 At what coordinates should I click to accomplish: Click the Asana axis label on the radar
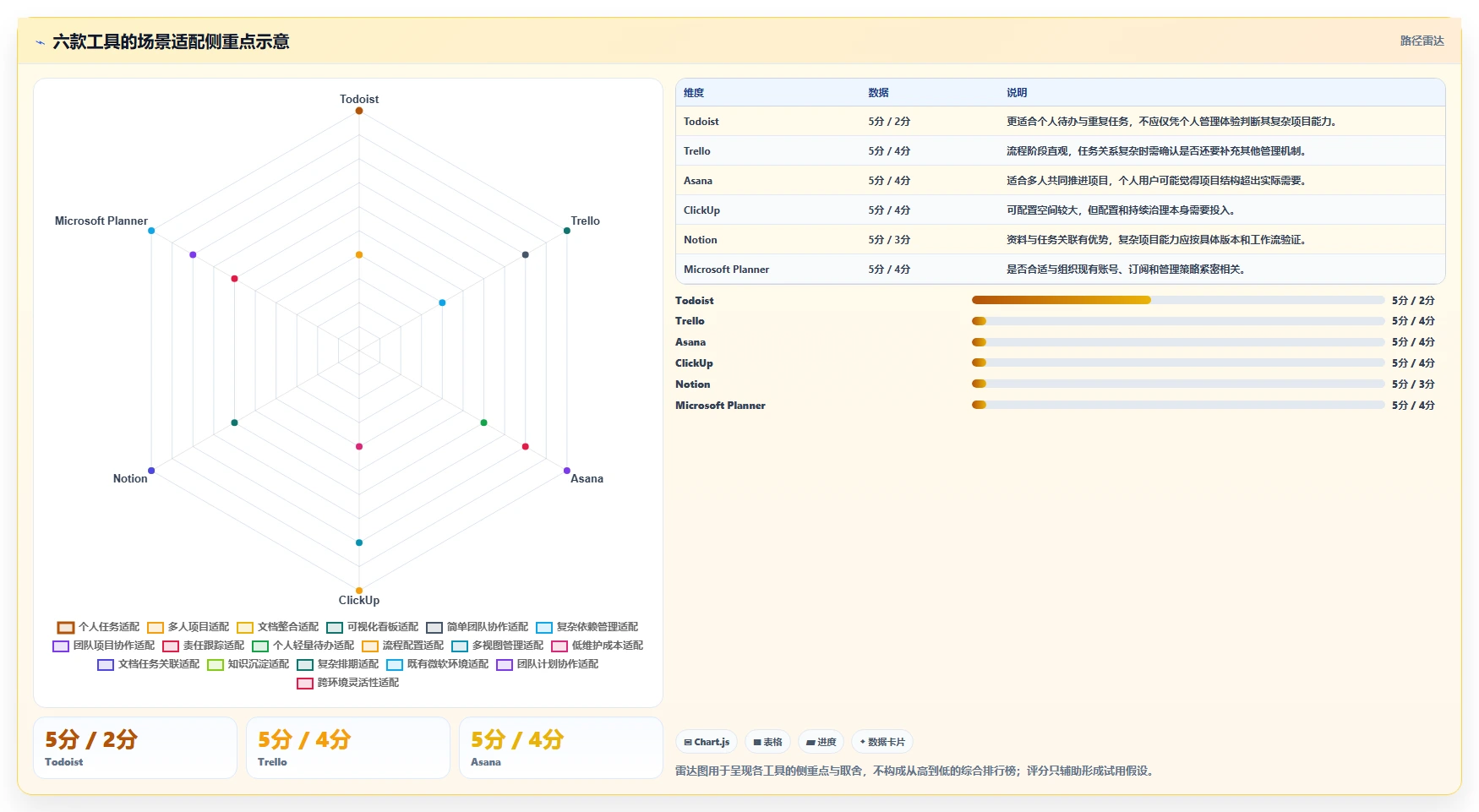point(587,478)
